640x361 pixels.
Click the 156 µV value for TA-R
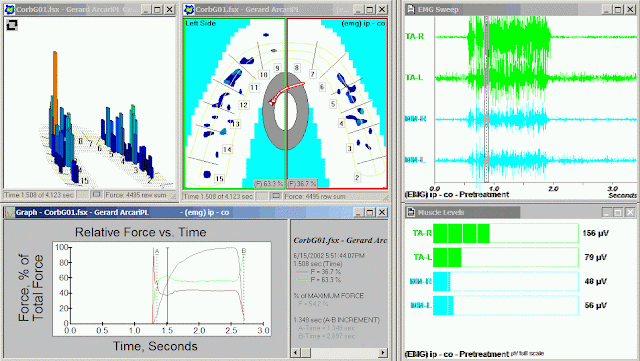[x=596, y=233]
